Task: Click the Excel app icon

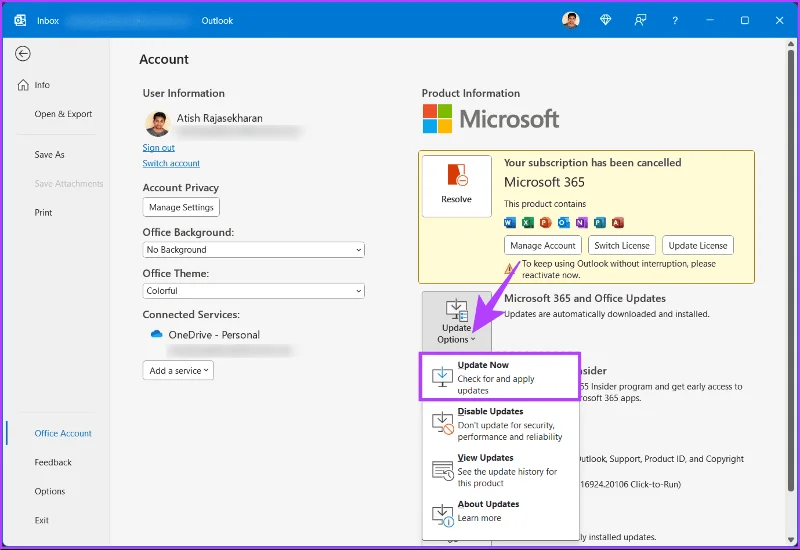Action: pyautogui.click(x=528, y=222)
